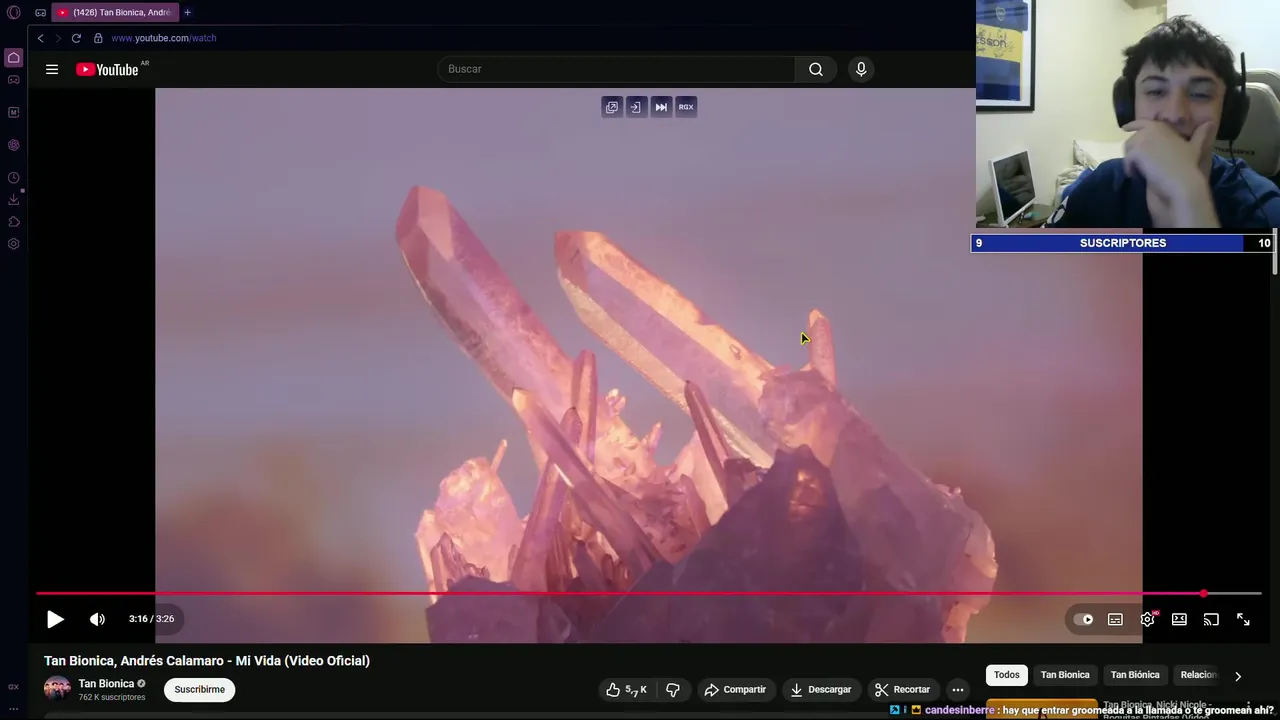Open the Tan Bionica channel avatar
This screenshot has height=720, width=1280.
[57, 689]
